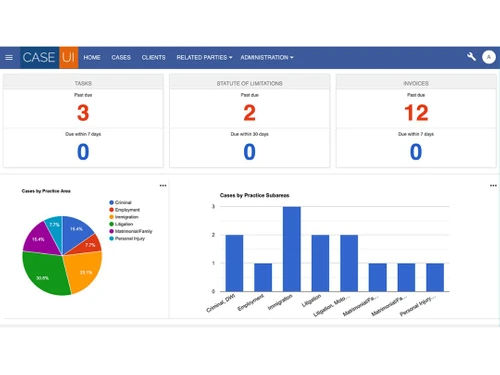The height and width of the screenshot is (375, 500).
Task: Open the wrench settings icon
Action: 471,57
